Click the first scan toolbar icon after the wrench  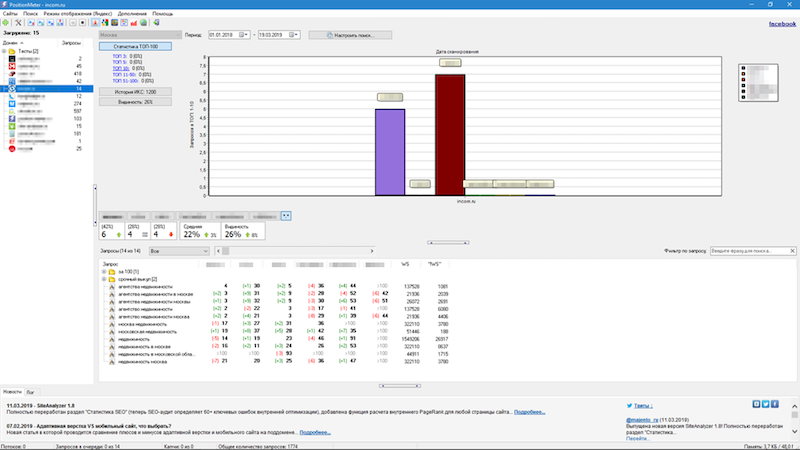coord(31,22)
